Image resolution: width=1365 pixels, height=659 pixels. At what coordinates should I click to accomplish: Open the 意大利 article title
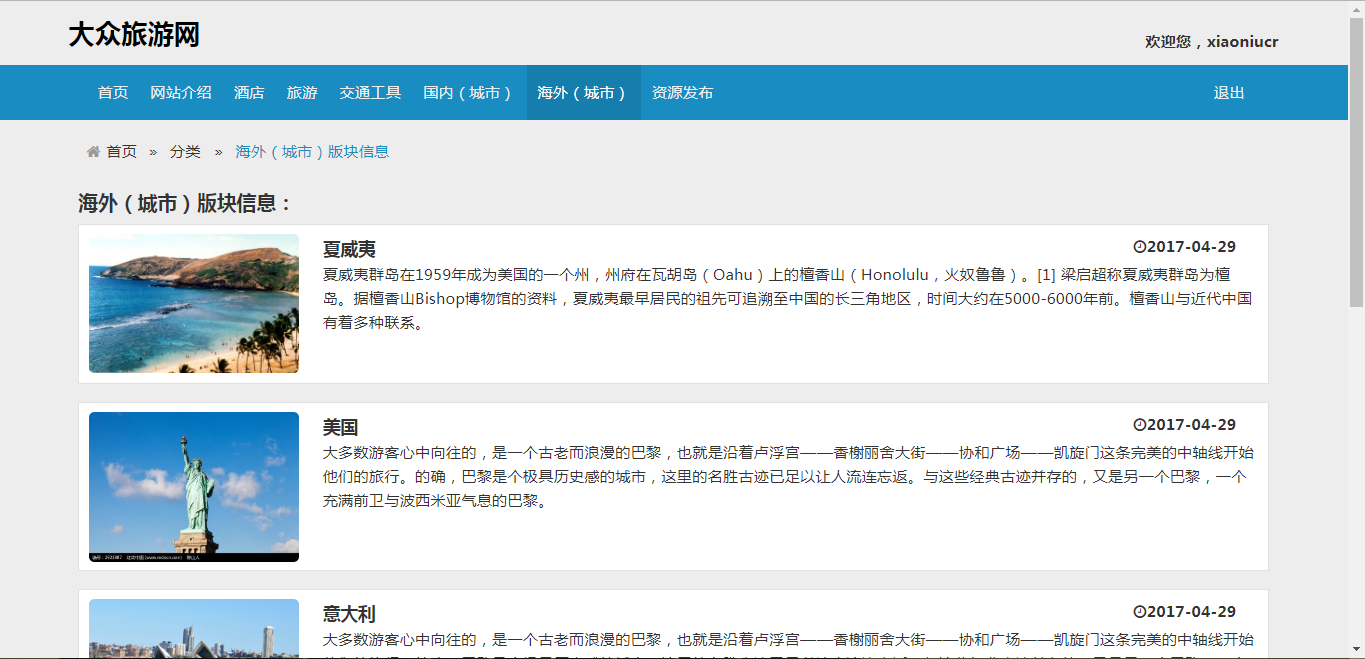pyautogui.click(x=349, y=615)
